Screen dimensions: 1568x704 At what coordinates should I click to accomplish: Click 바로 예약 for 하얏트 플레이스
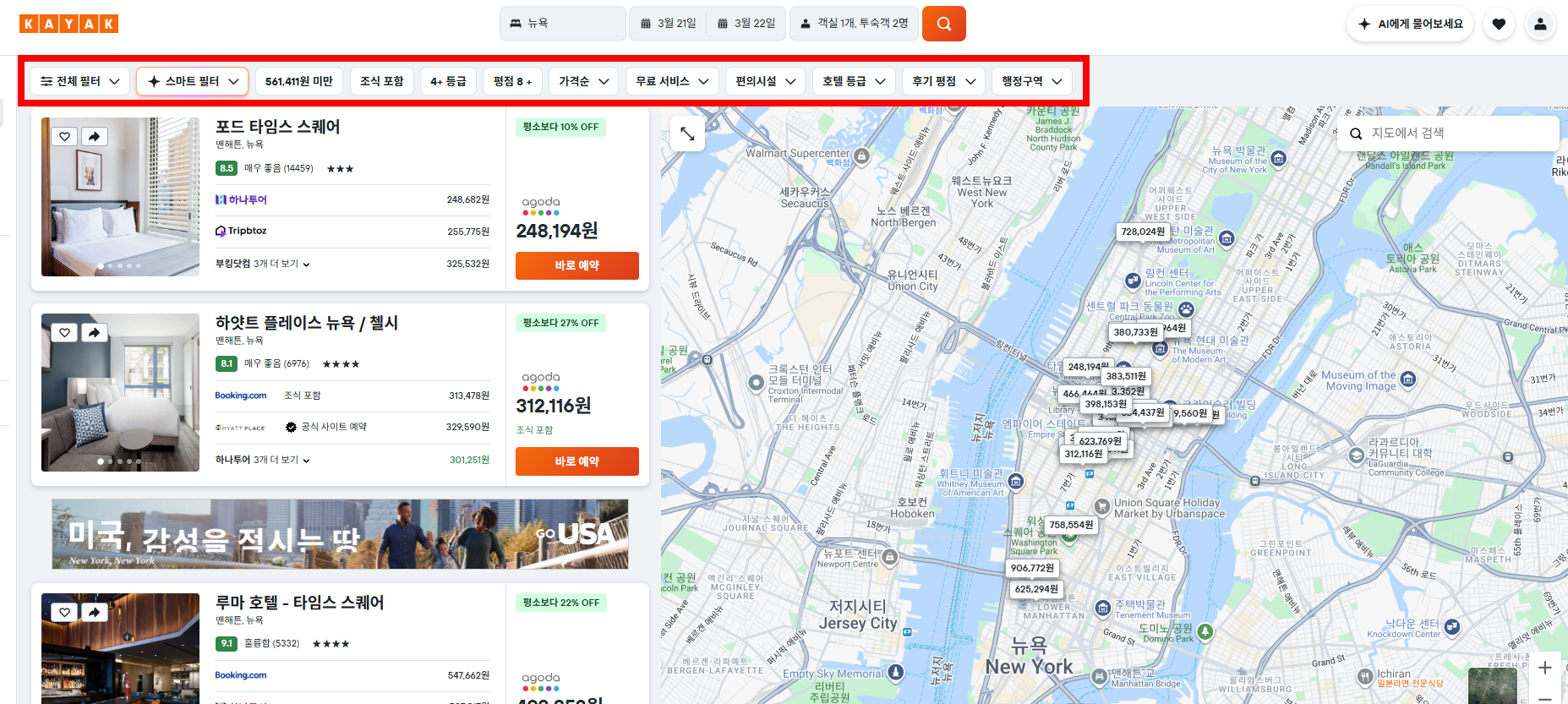coord(577,461)
